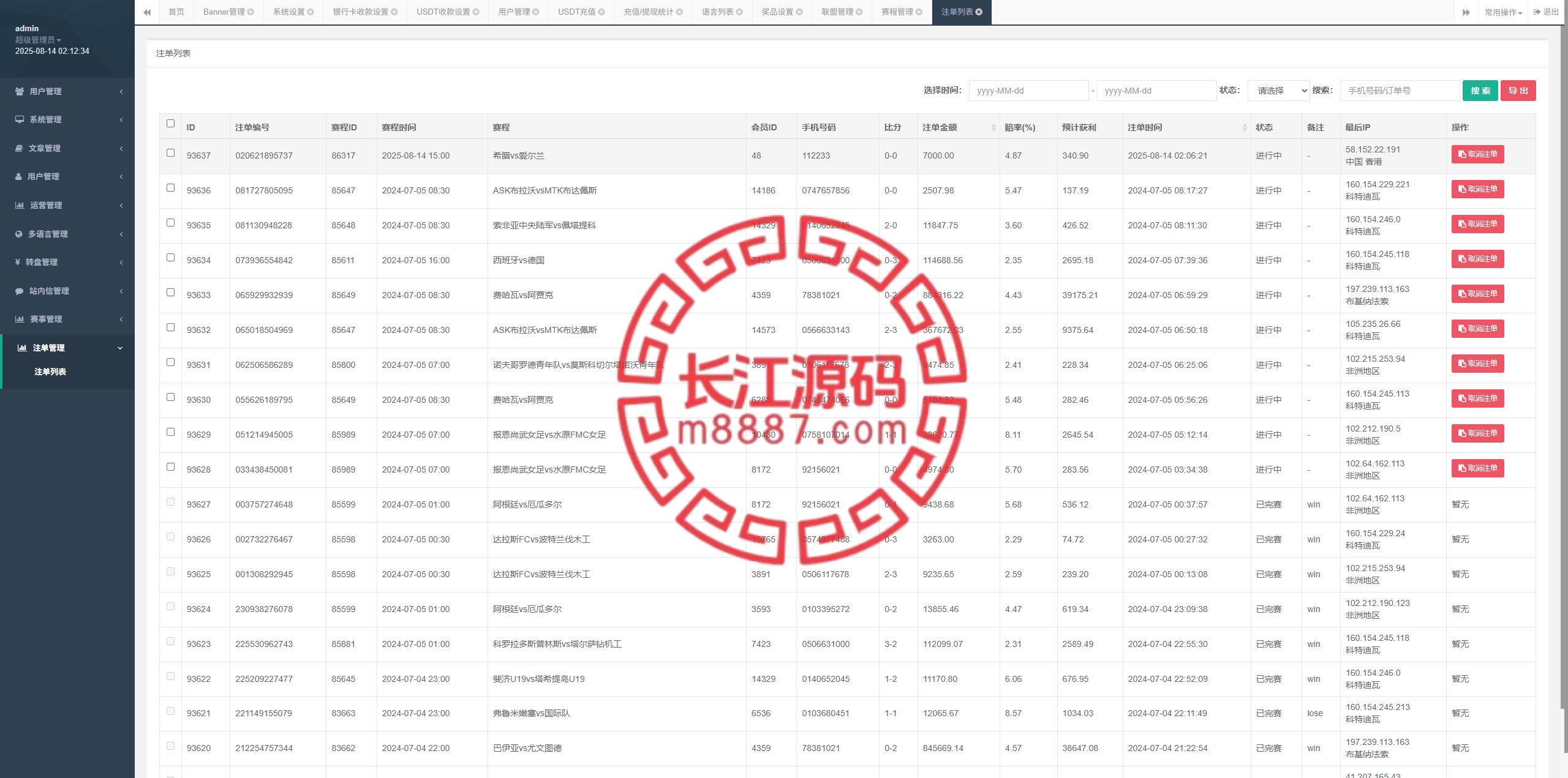Cancel order 93628 with 取消注单

point(1477,468)
